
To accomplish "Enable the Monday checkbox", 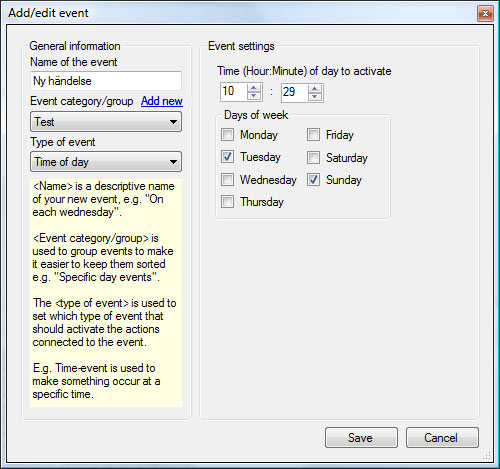I will 227,135.
